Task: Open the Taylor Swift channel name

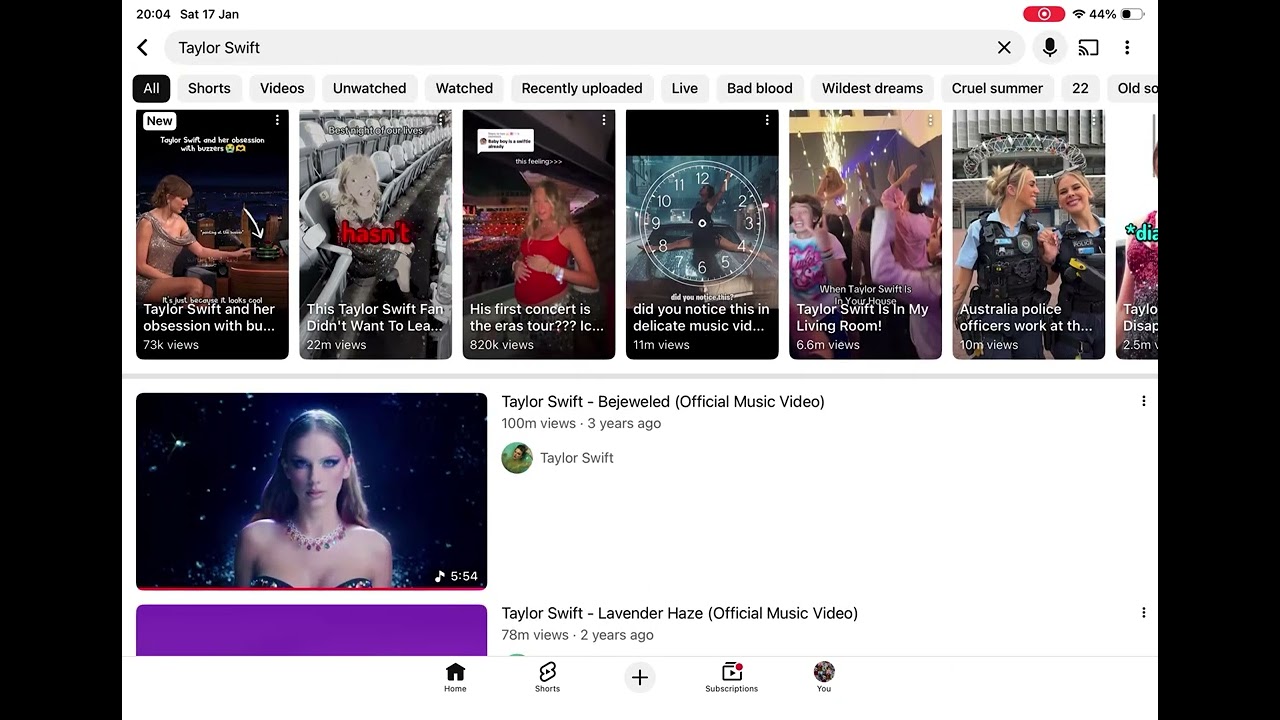Action: click(577, 458)
